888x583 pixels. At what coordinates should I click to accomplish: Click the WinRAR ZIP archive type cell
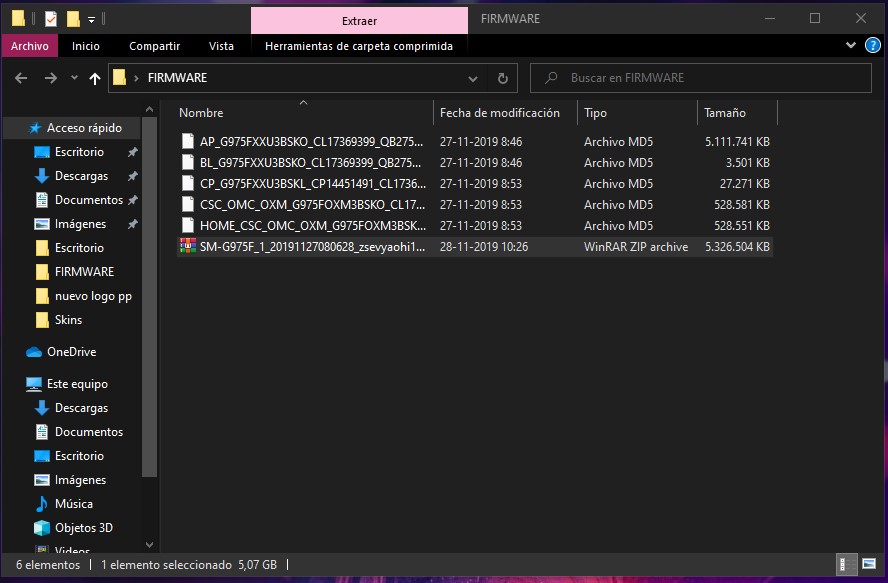coord(636,246)
